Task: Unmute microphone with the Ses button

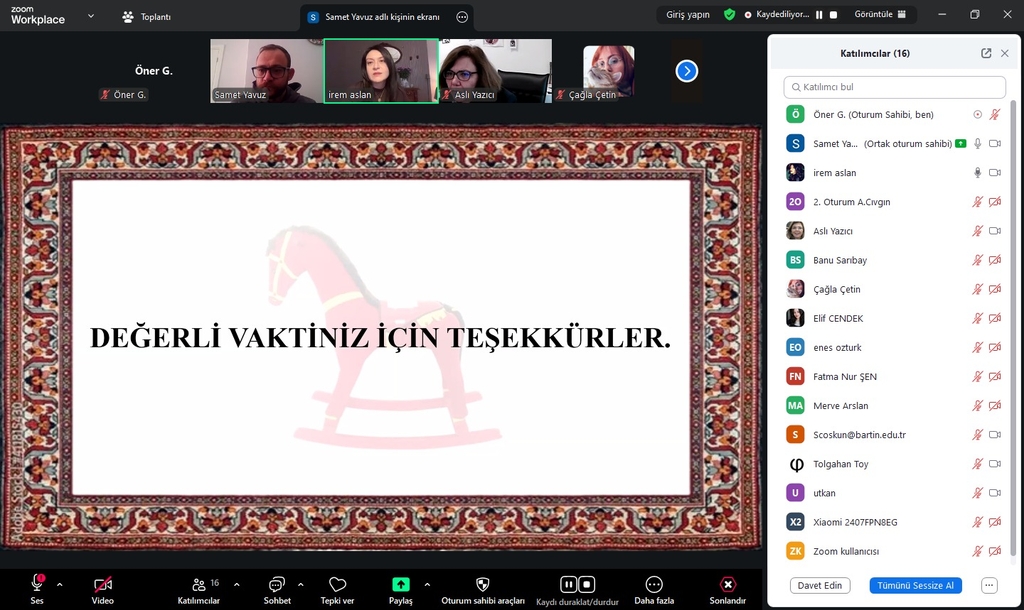Action: (x=37, y=584)
